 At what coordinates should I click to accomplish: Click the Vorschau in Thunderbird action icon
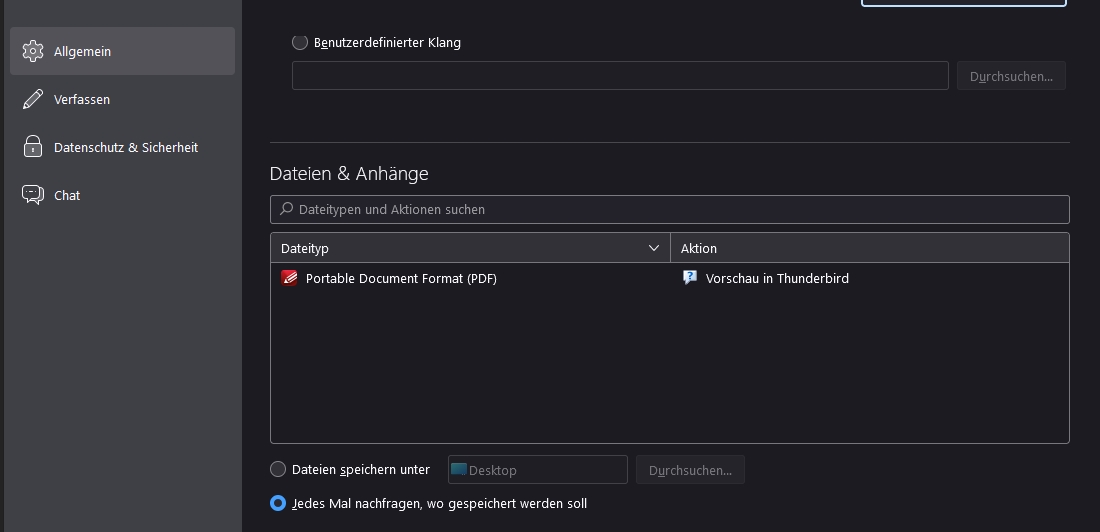click(x=690, y=278)
